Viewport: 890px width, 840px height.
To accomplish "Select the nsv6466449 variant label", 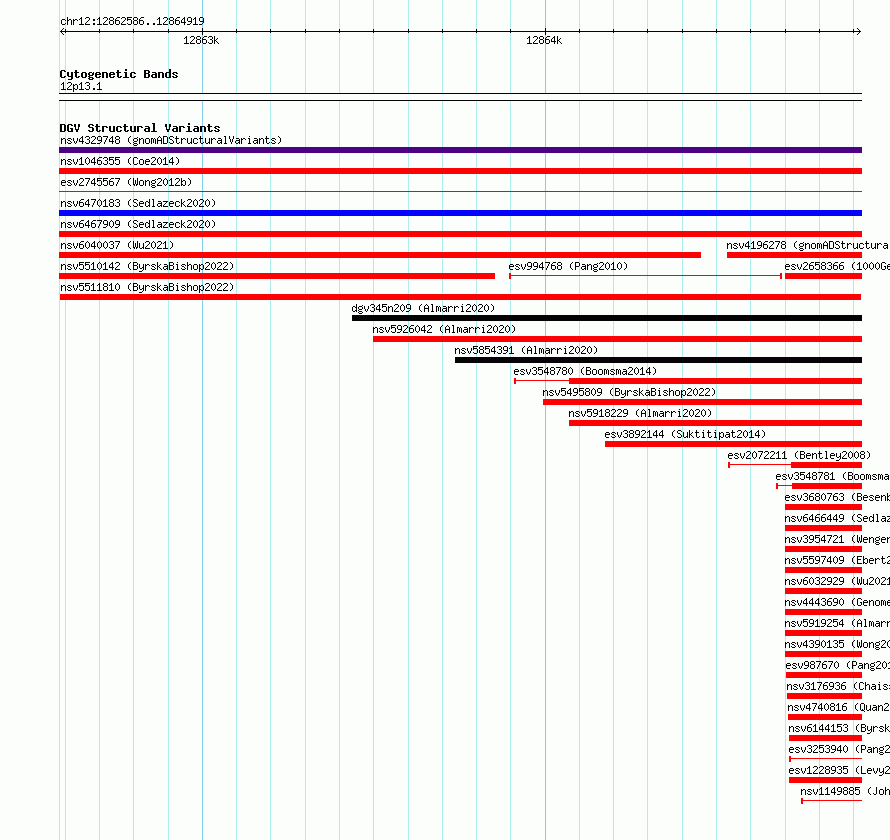I will tap(837, 518).
